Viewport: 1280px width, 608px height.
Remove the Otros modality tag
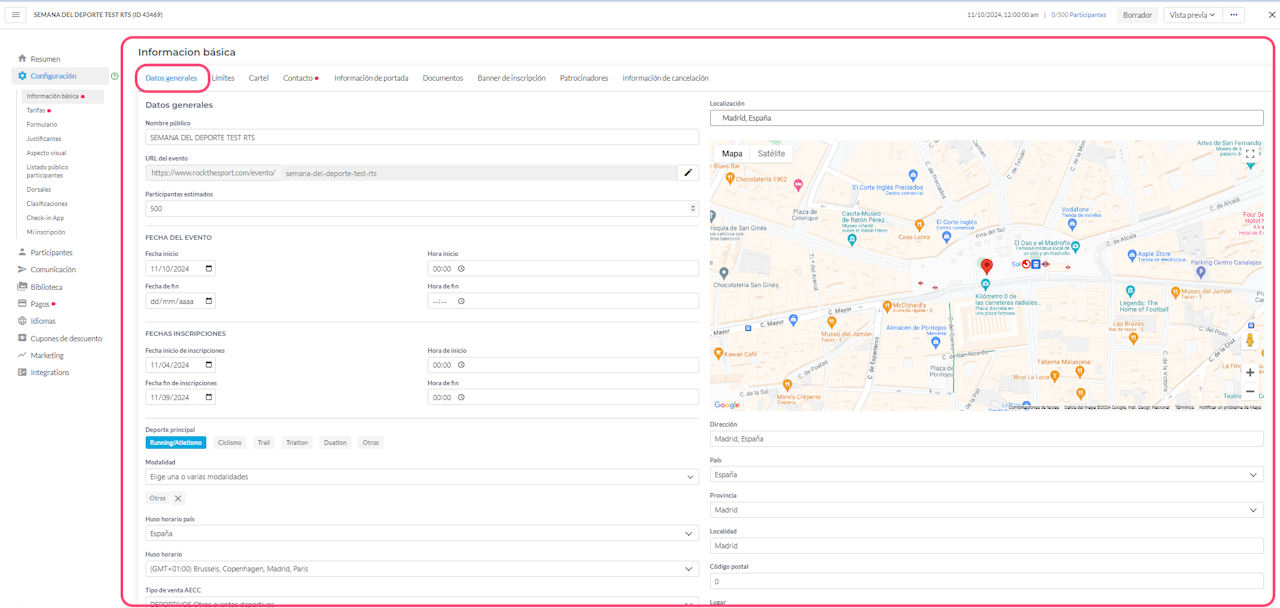pyautogui.click(x=178, y=498)
